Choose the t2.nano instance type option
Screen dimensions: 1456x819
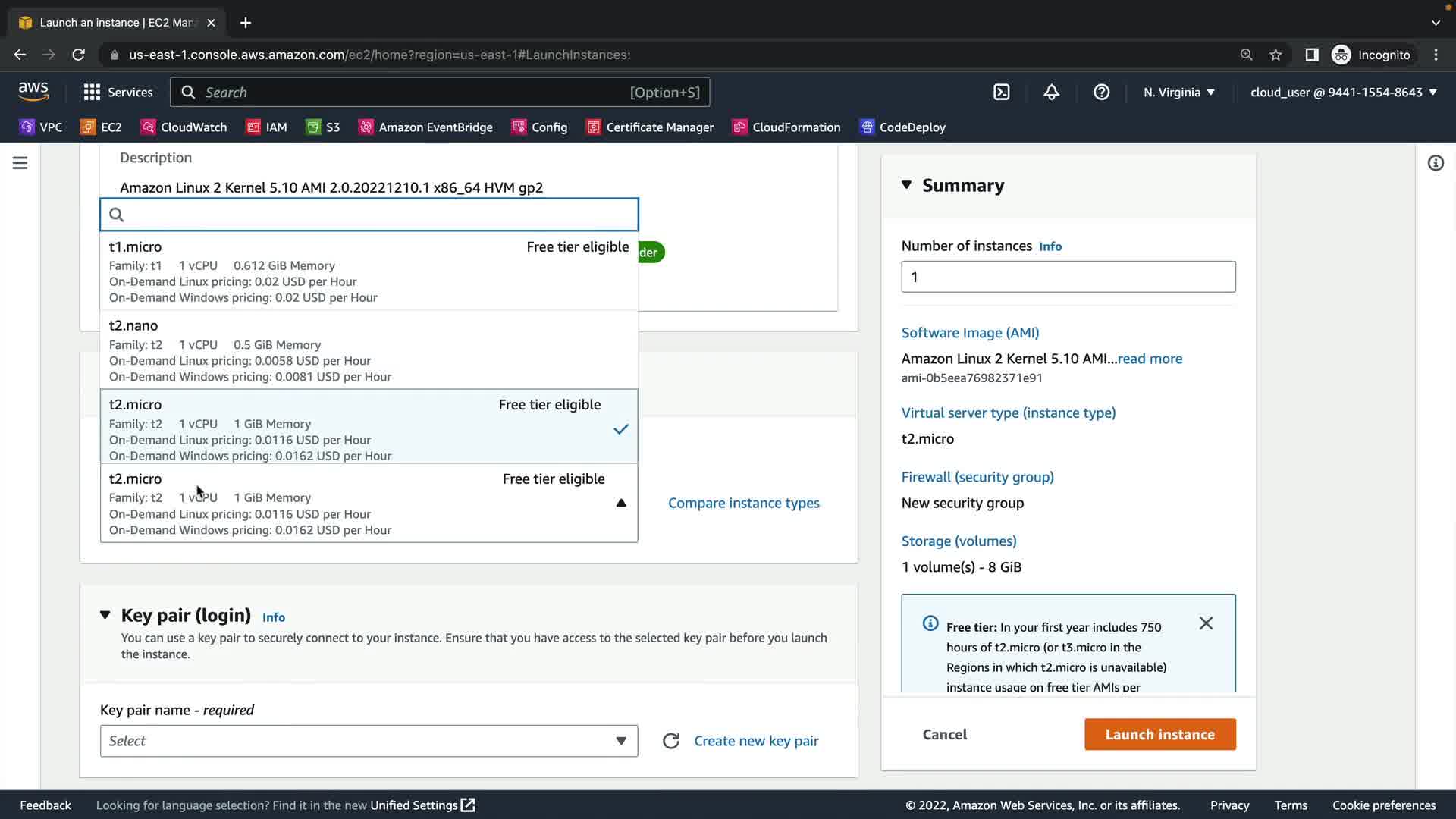[369, 350]
